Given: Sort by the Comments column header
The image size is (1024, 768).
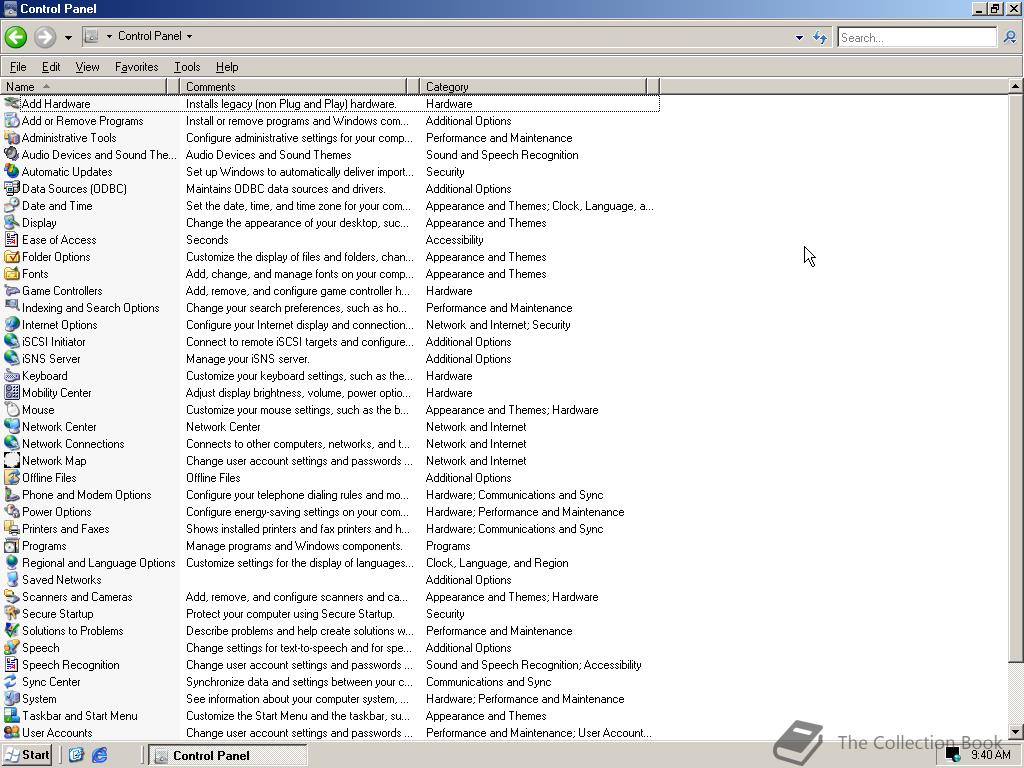Looking at the screenshot, I should point(293,86).
